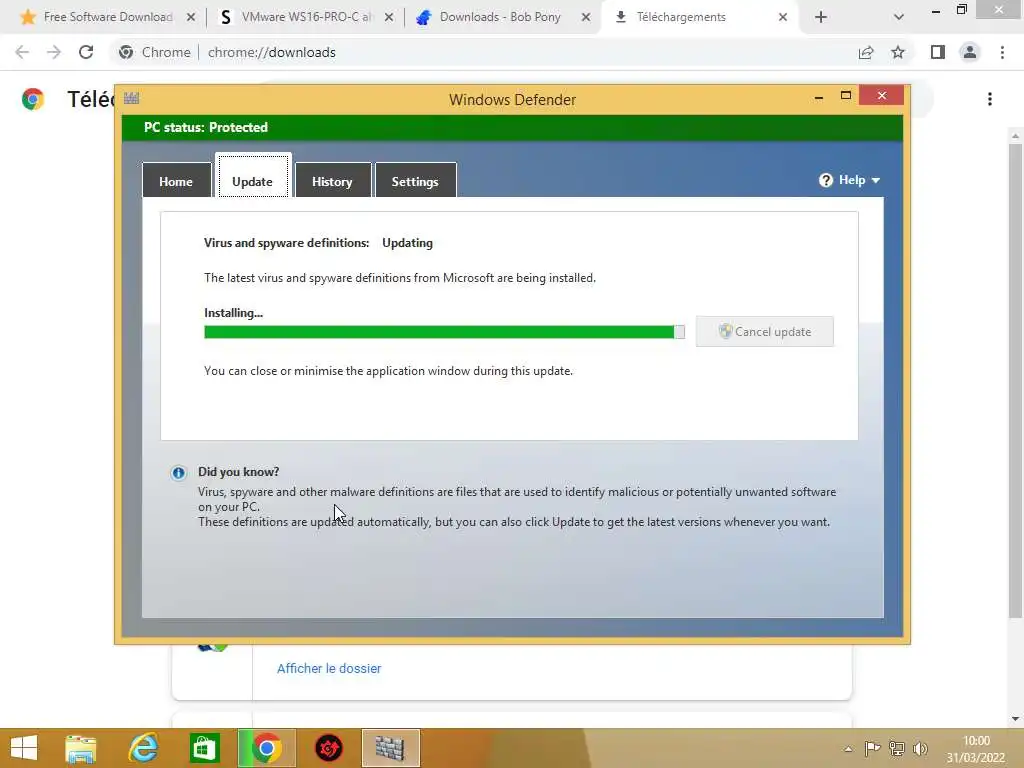Click the share page icon in Chrome

coord(866,52)
